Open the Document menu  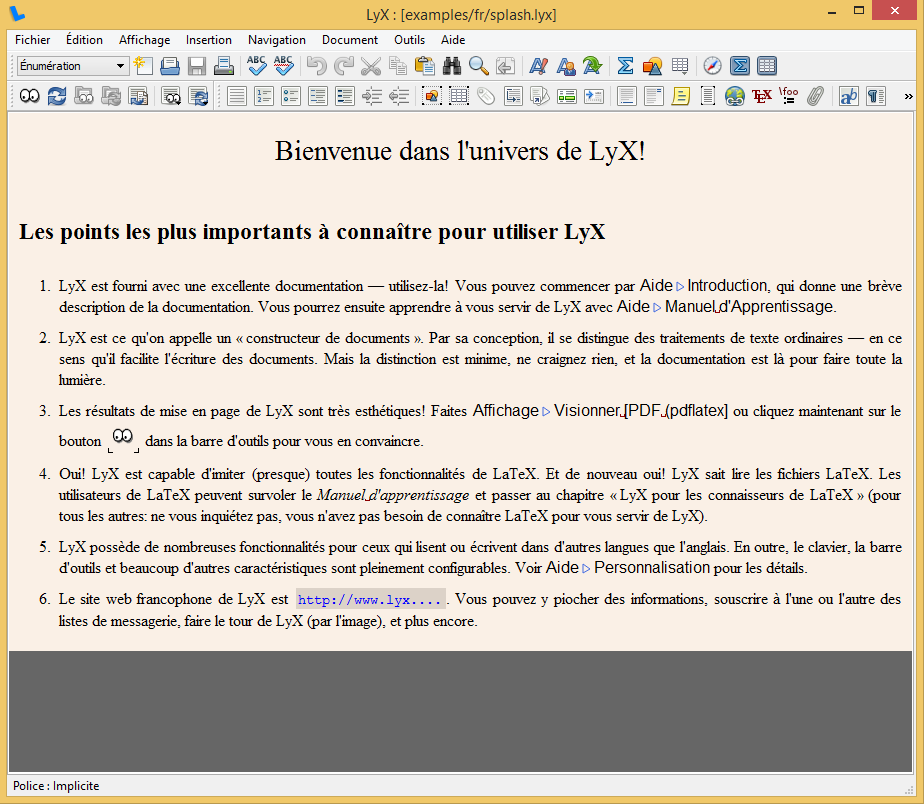pos(350,40)
